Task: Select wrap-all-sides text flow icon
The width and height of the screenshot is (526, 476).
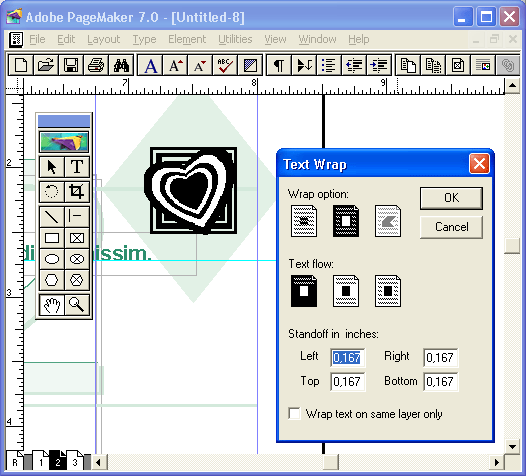Action: point(387,291)
